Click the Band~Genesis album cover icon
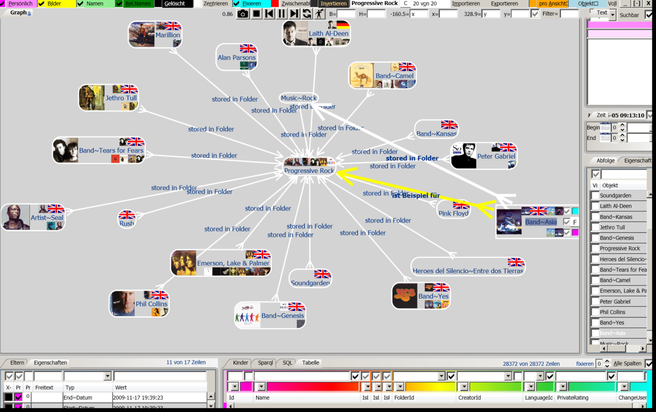656x412 pixels. tap(247, 315)
